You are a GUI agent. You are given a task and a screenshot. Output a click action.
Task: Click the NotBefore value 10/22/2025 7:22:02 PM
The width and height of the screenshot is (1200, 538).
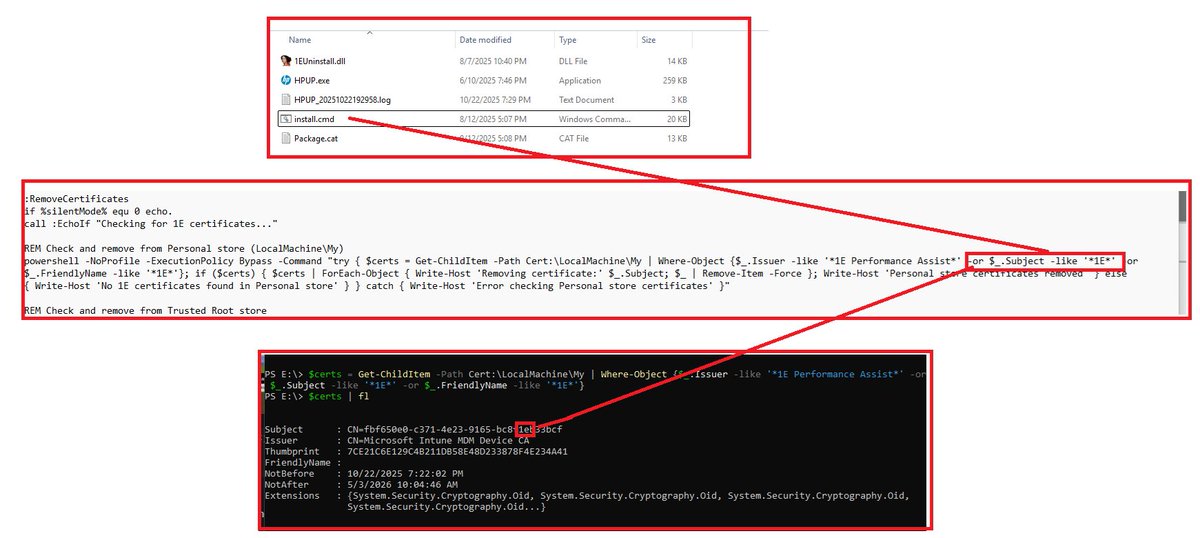coord(405,473)
